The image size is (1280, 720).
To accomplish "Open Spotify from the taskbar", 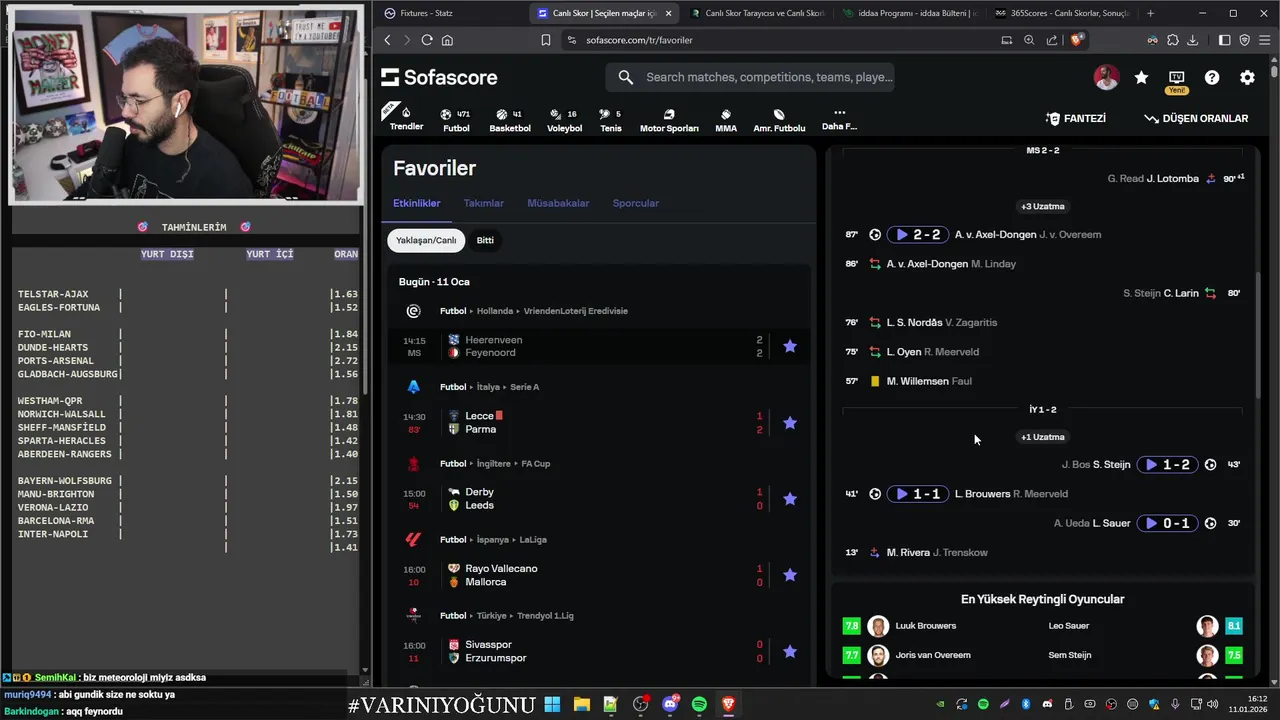I will (x=699, y=704).
